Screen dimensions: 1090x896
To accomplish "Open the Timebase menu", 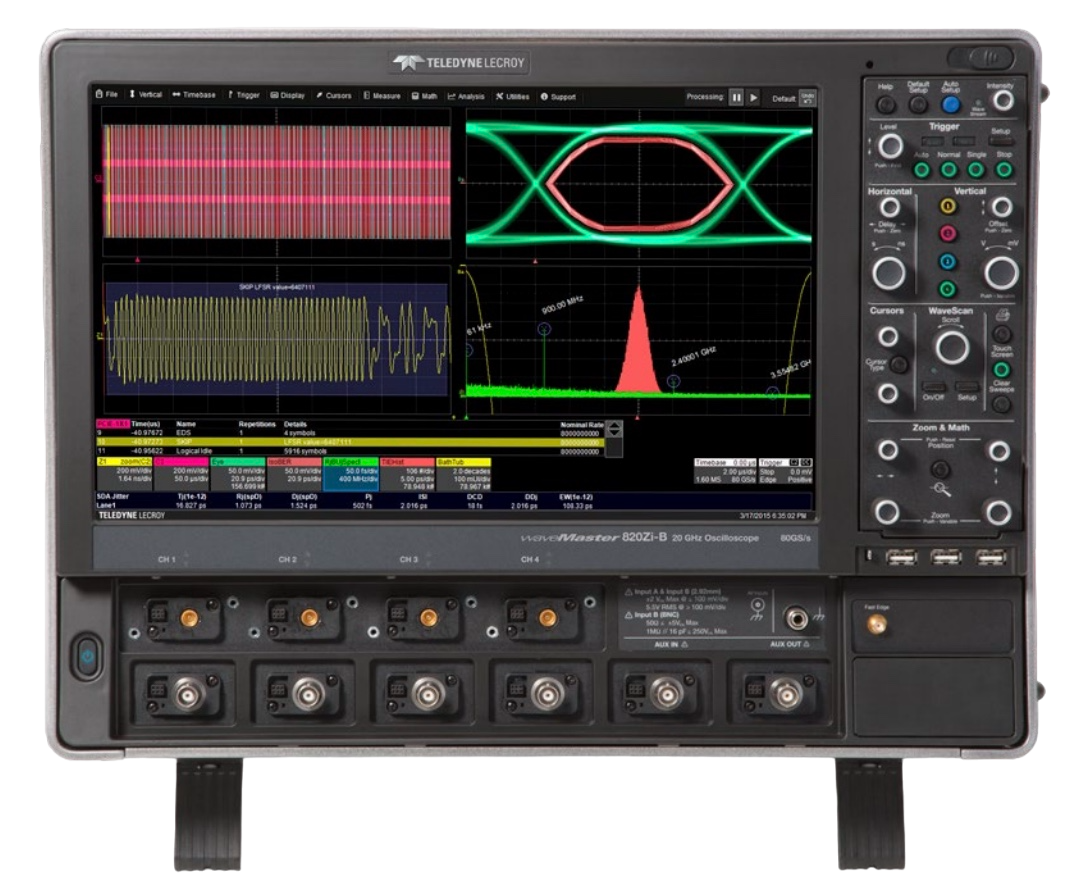I will tap(194, 95).
